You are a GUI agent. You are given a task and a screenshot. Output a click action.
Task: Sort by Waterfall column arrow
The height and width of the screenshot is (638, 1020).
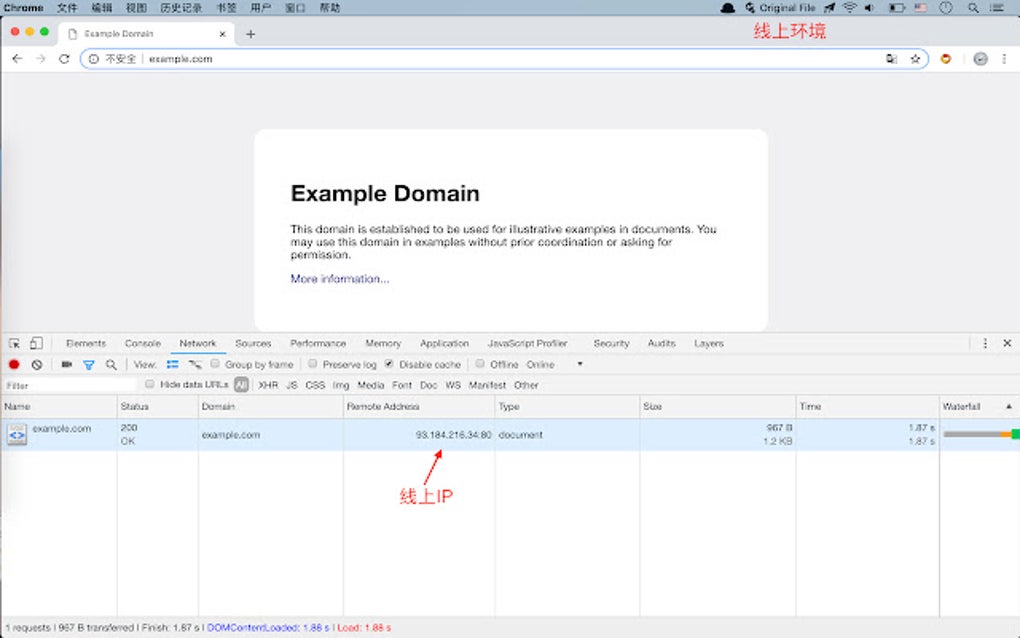pyautogui.click(x=1009, y=406)
